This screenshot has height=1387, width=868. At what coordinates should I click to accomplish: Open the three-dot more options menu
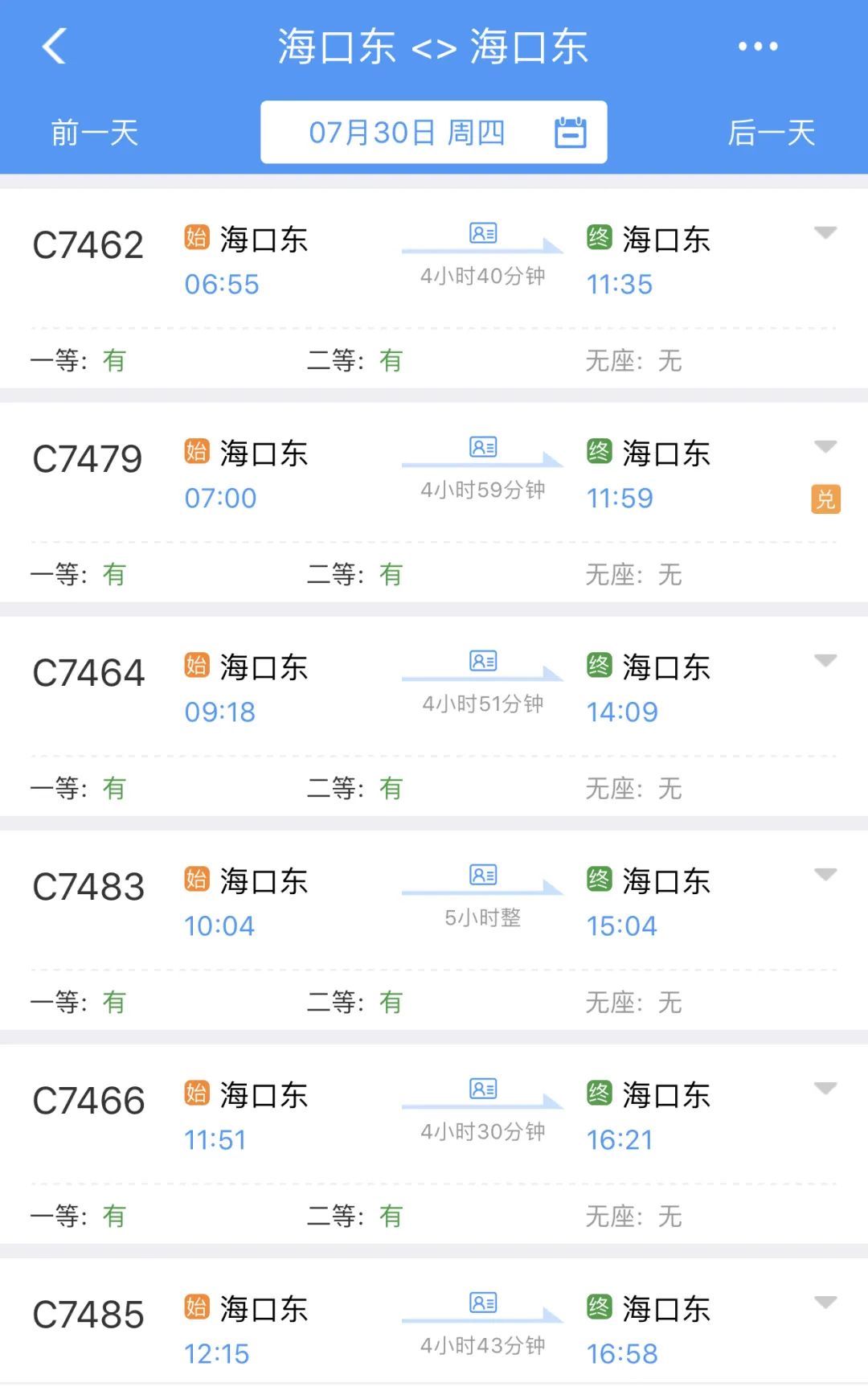(758, 47)
